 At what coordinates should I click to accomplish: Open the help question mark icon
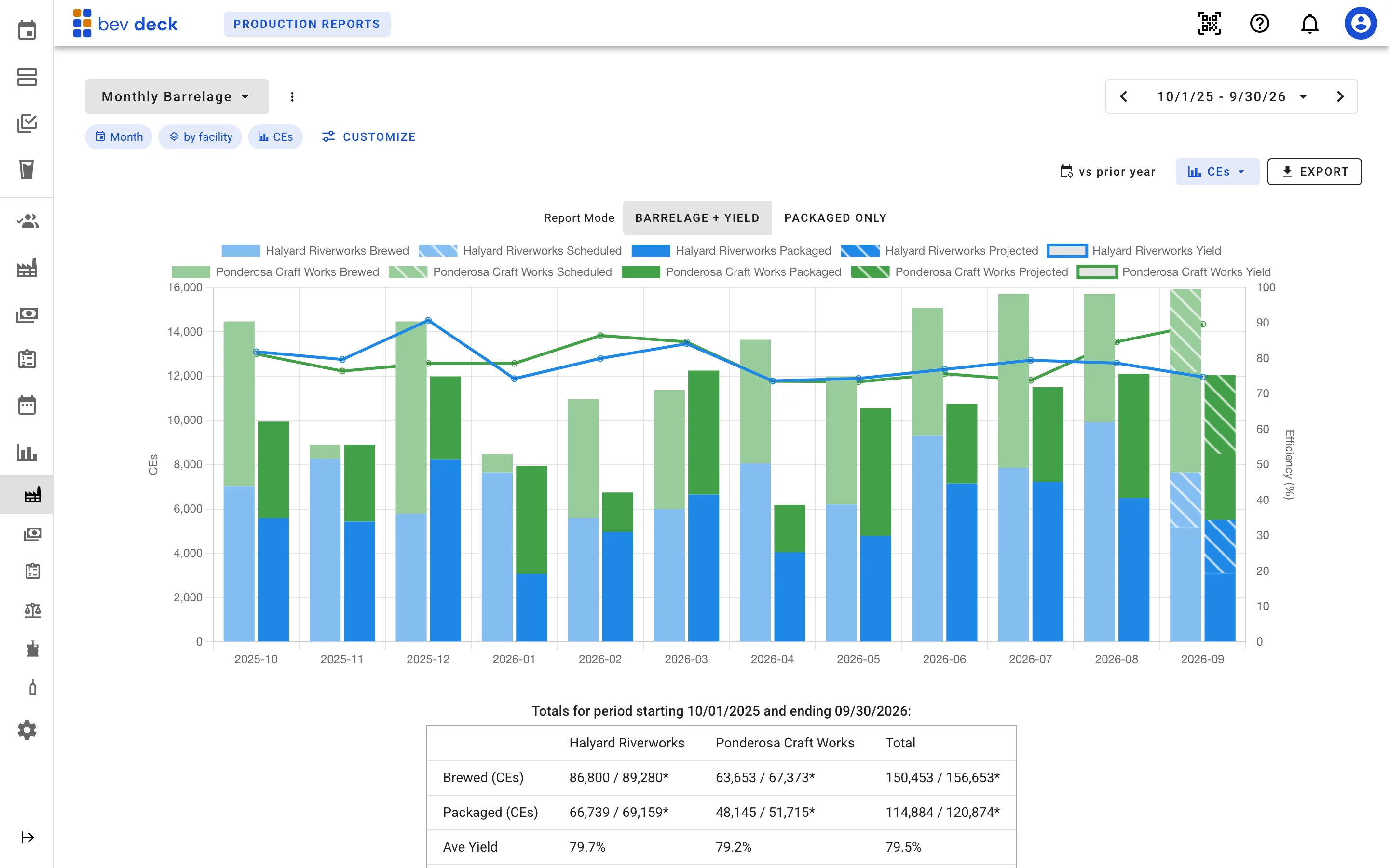click(x=1259, y=24)
